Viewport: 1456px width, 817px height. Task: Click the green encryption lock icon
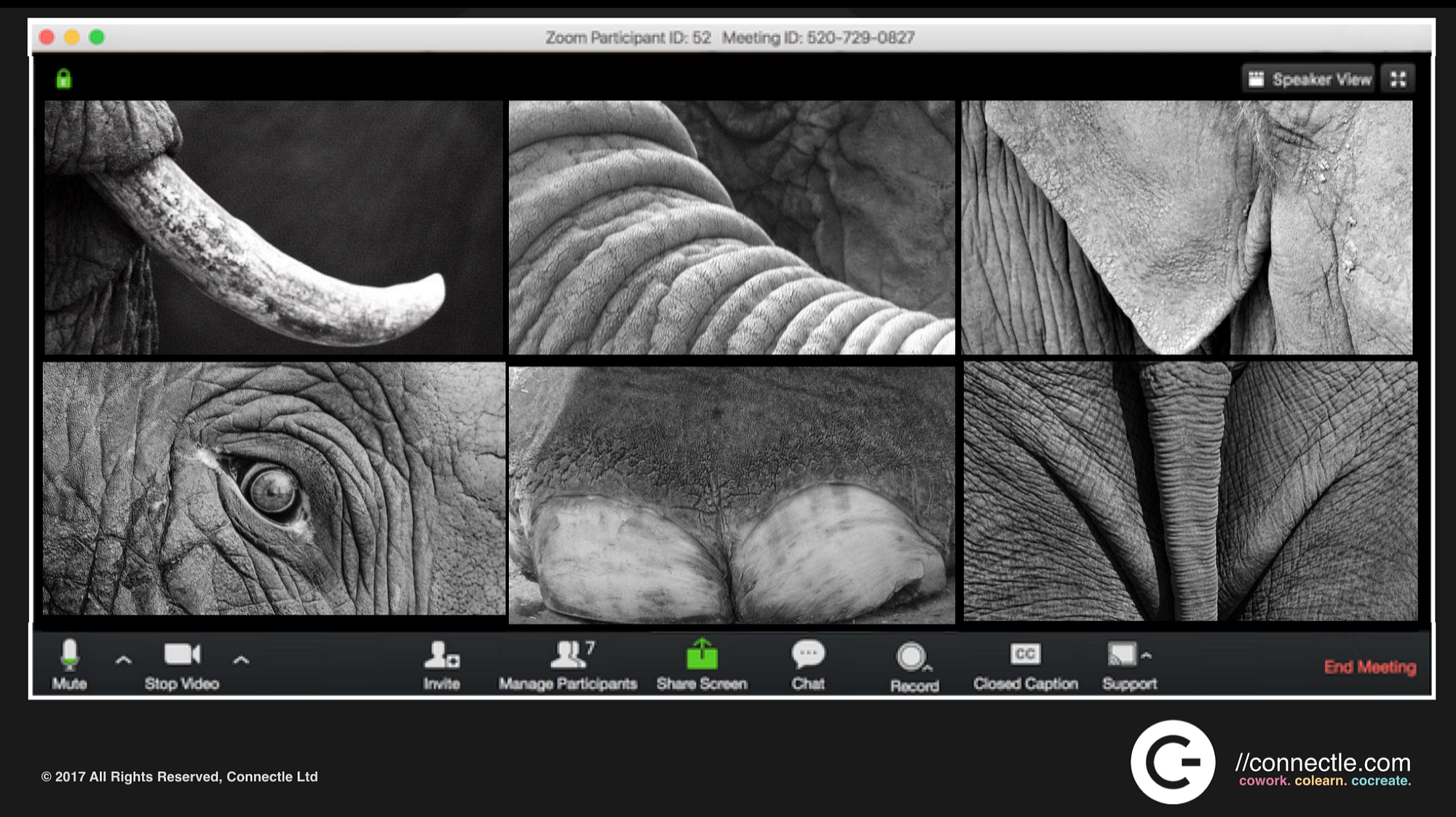point(64,79)
